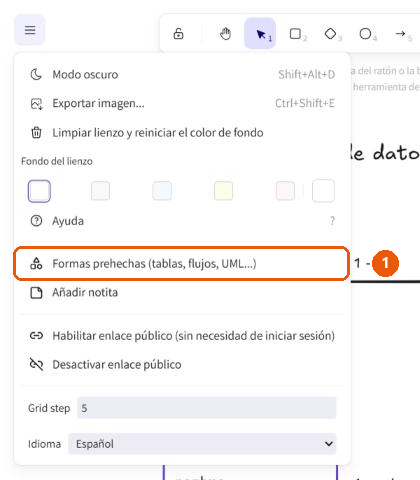Click the note icon beside Añadir notita
The width and height of the screenshot is (420, 480).
point(36,293)
